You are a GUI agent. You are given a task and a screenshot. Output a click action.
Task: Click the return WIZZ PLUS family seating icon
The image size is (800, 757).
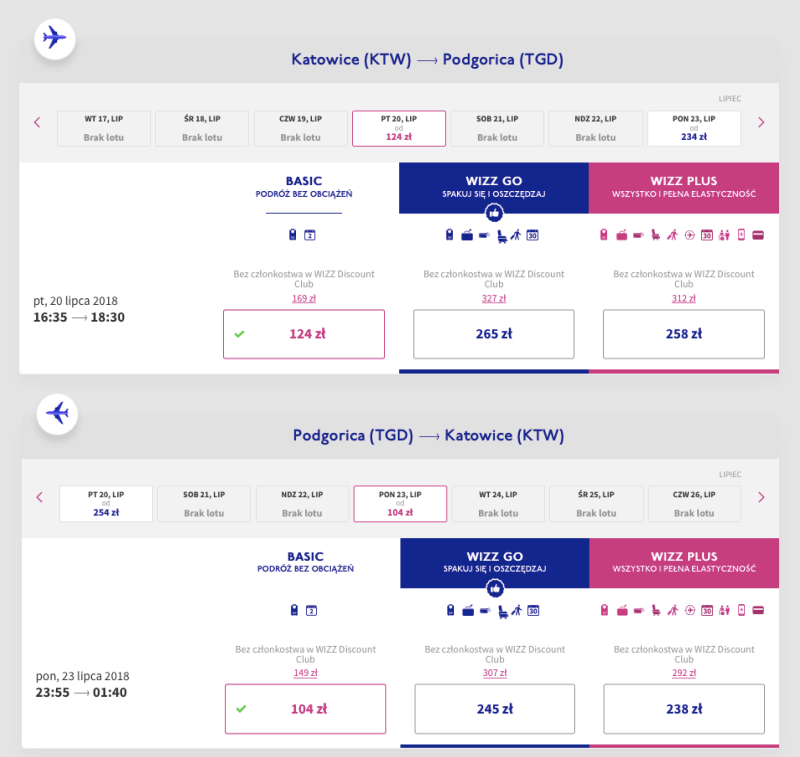point(724,611)
